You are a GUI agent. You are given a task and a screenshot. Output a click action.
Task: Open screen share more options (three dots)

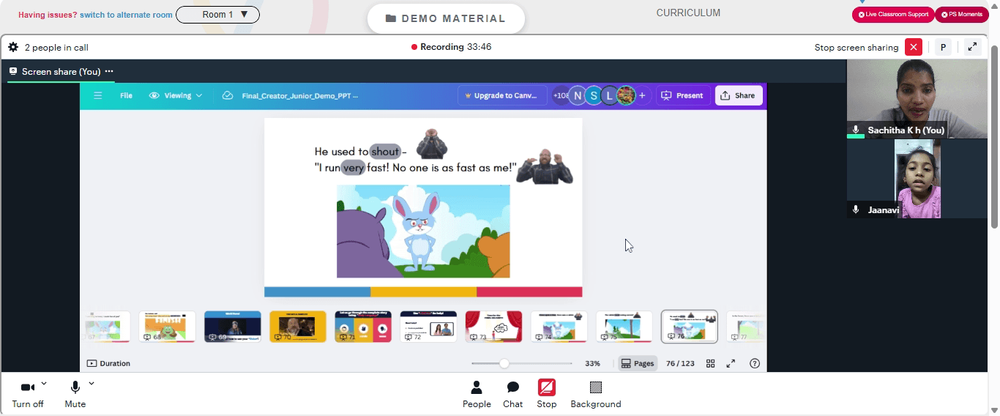click(x=109, y=71)
